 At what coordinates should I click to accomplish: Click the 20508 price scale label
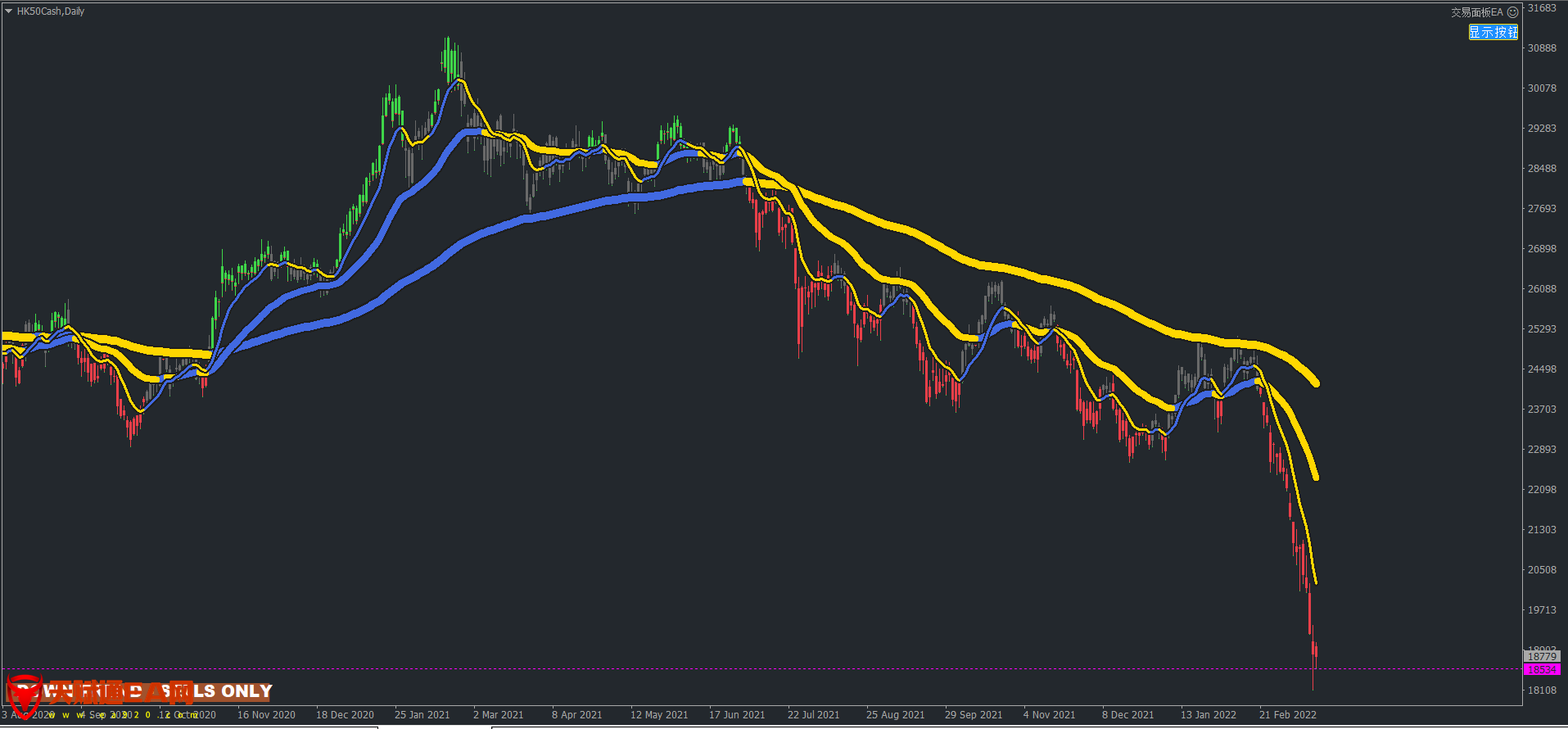(x=1542, y=570)
